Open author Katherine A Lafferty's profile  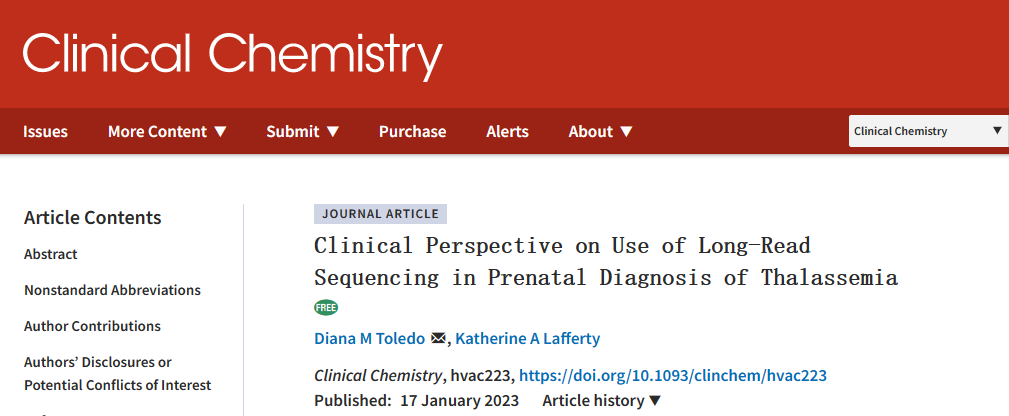tap(528, 339)
